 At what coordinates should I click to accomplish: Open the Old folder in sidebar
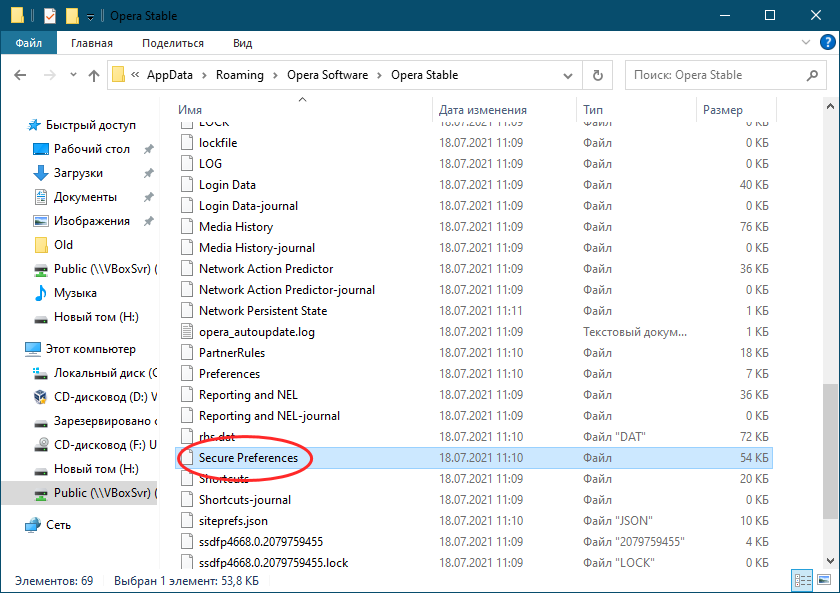tap(63, 245)
